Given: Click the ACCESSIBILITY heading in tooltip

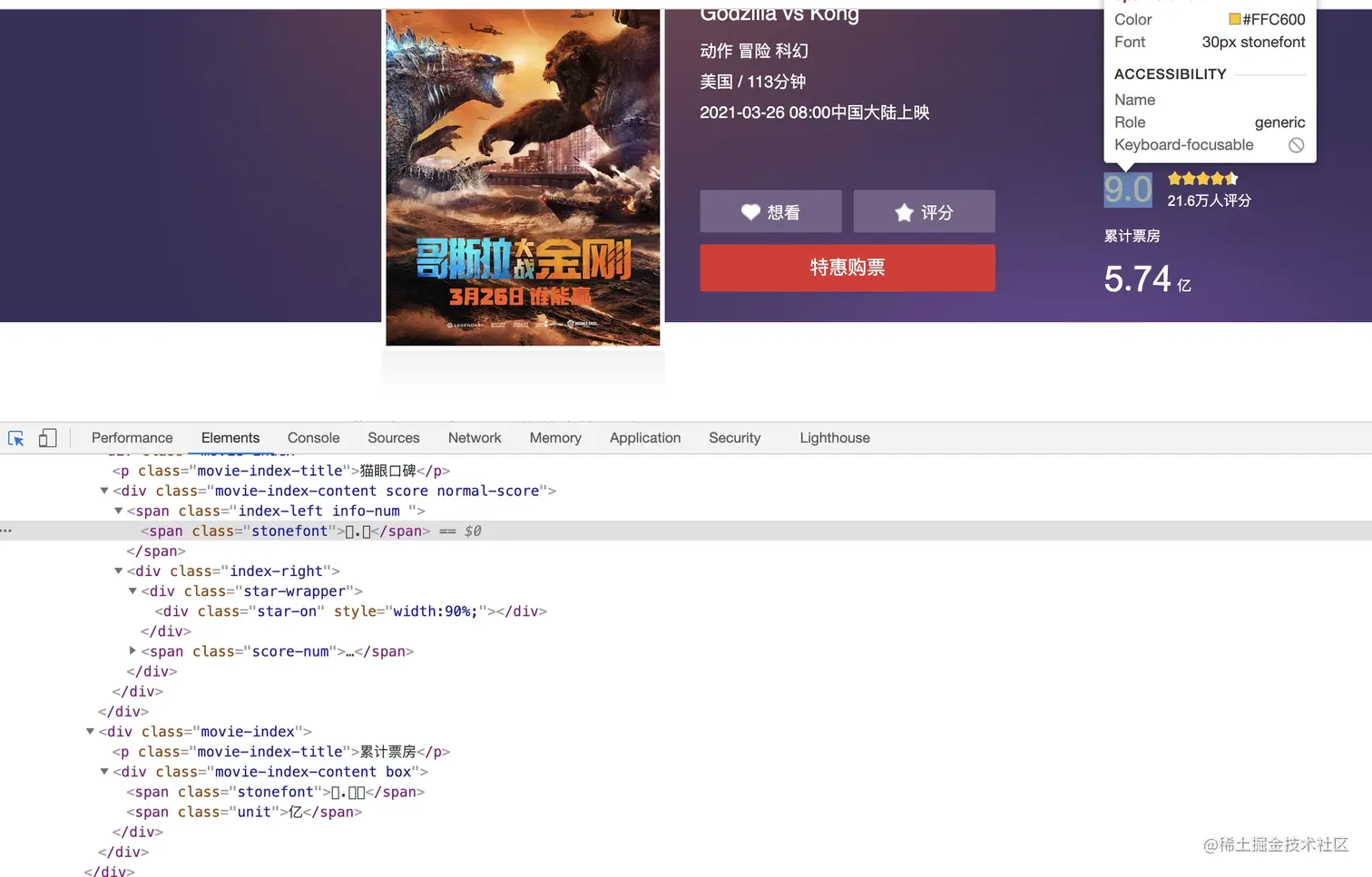Looking at the screenshot, I should [1170, 74].
